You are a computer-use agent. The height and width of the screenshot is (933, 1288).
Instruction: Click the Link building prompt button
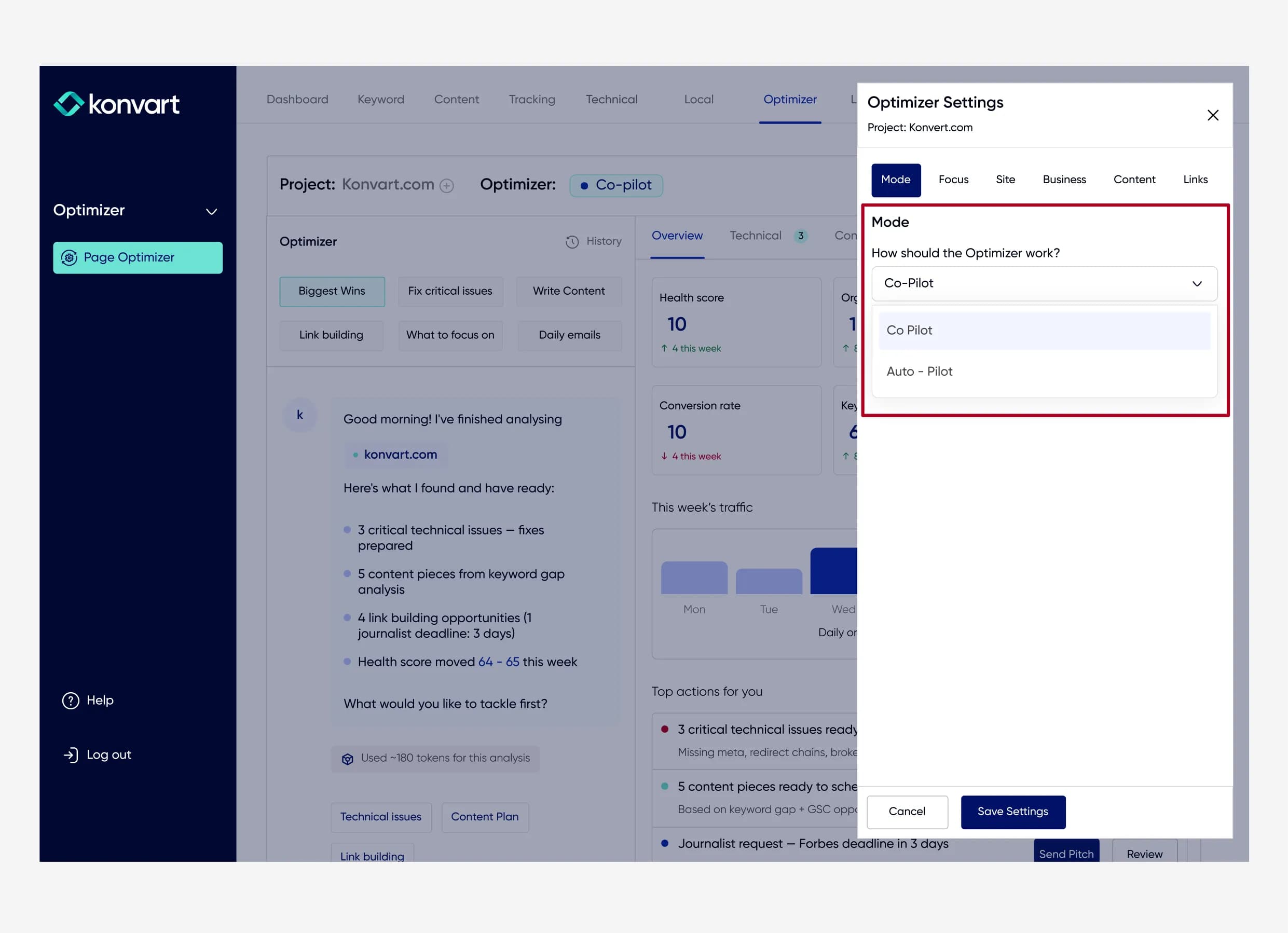coord(331,336)
